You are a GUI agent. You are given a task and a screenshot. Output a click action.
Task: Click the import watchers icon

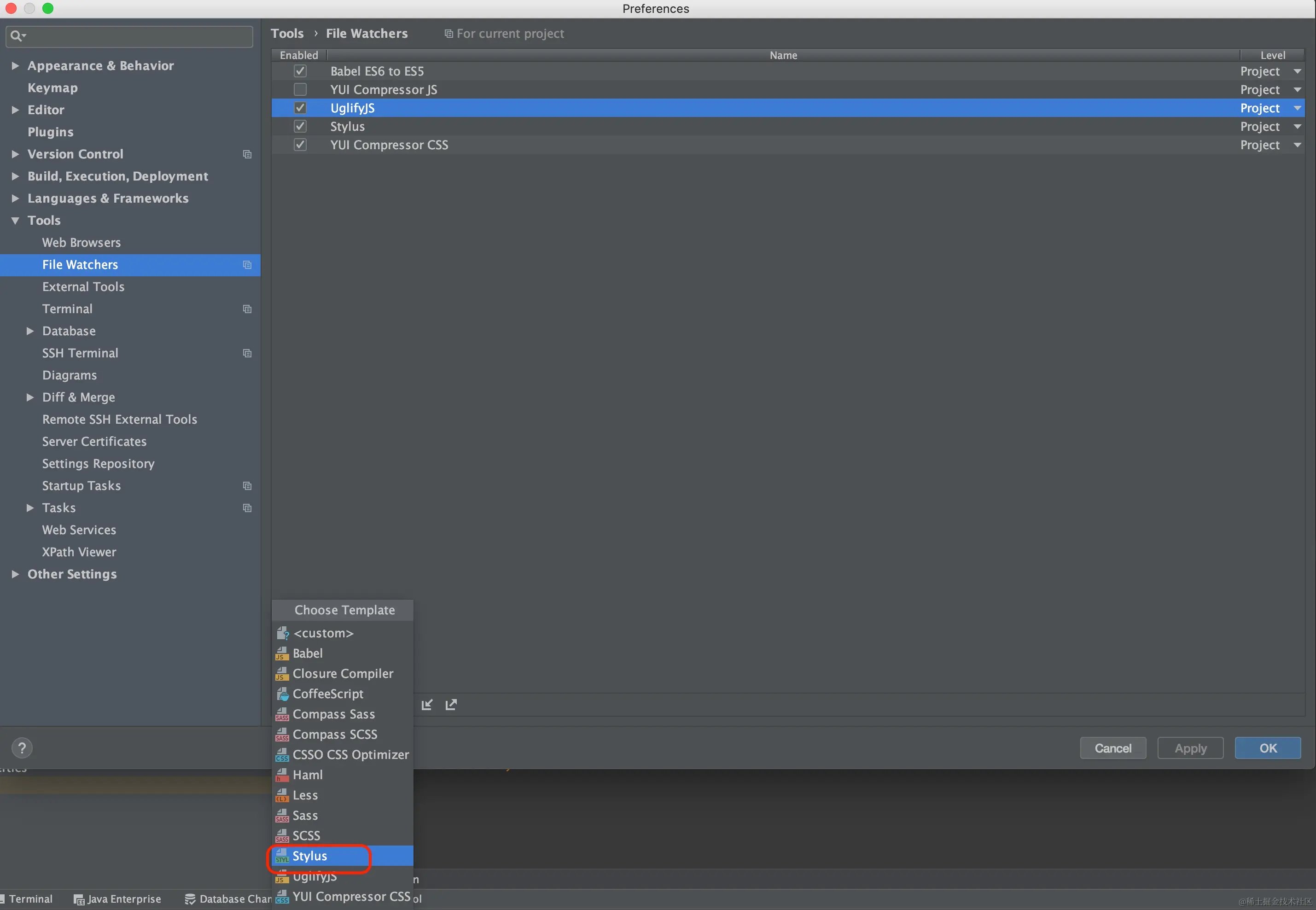(x=427, y=705)
